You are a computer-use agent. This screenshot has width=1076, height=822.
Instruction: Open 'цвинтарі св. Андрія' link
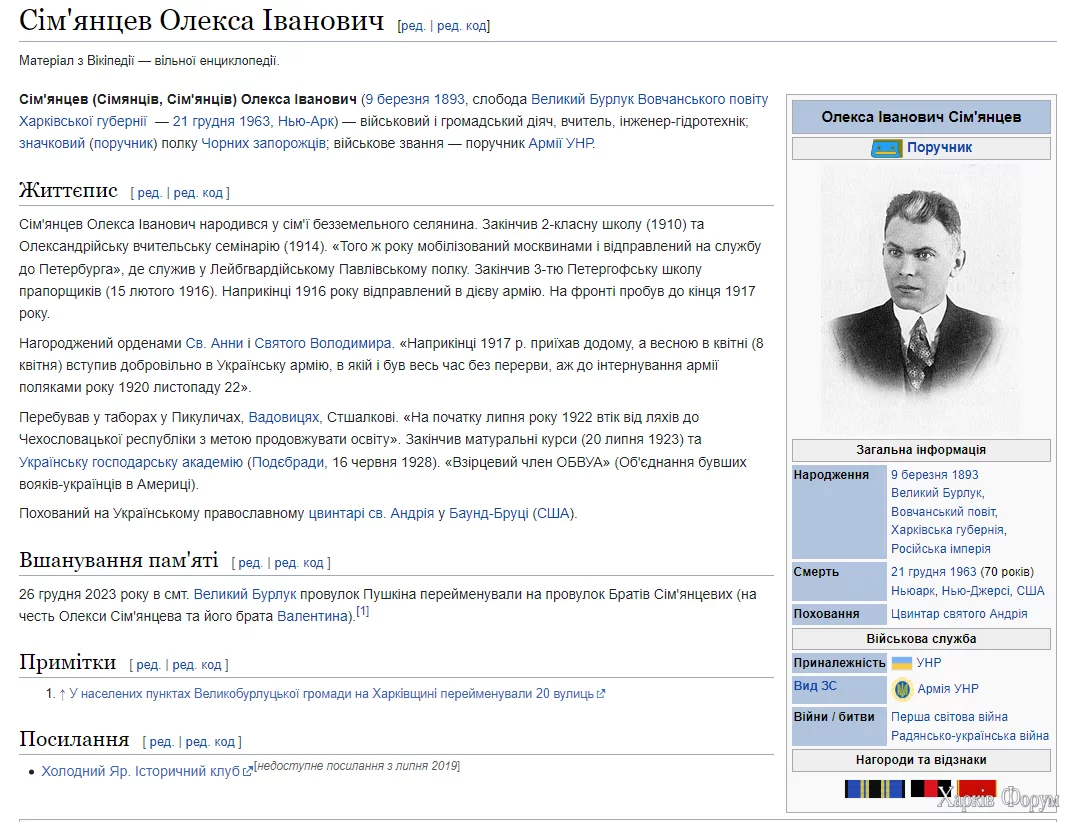[371, 513]
